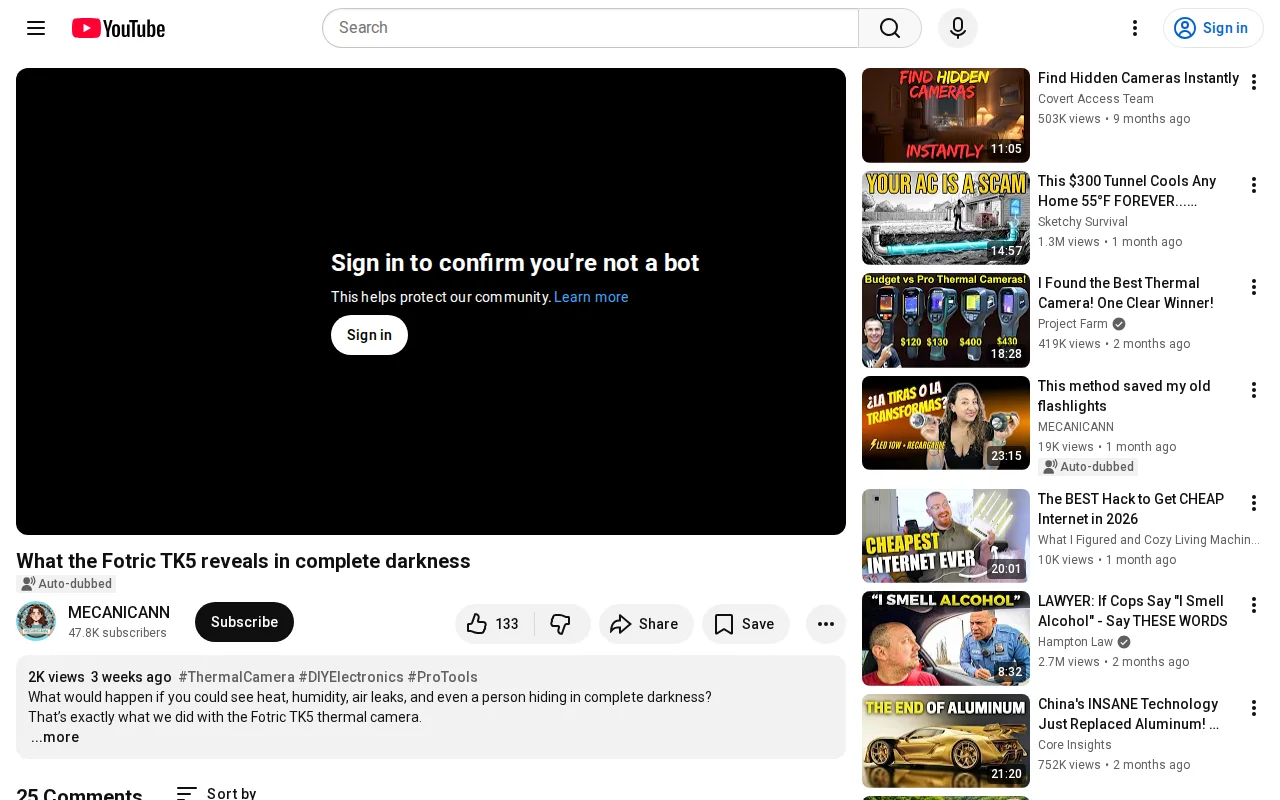Click Project Farm channel name

[x=1073, y=324]
